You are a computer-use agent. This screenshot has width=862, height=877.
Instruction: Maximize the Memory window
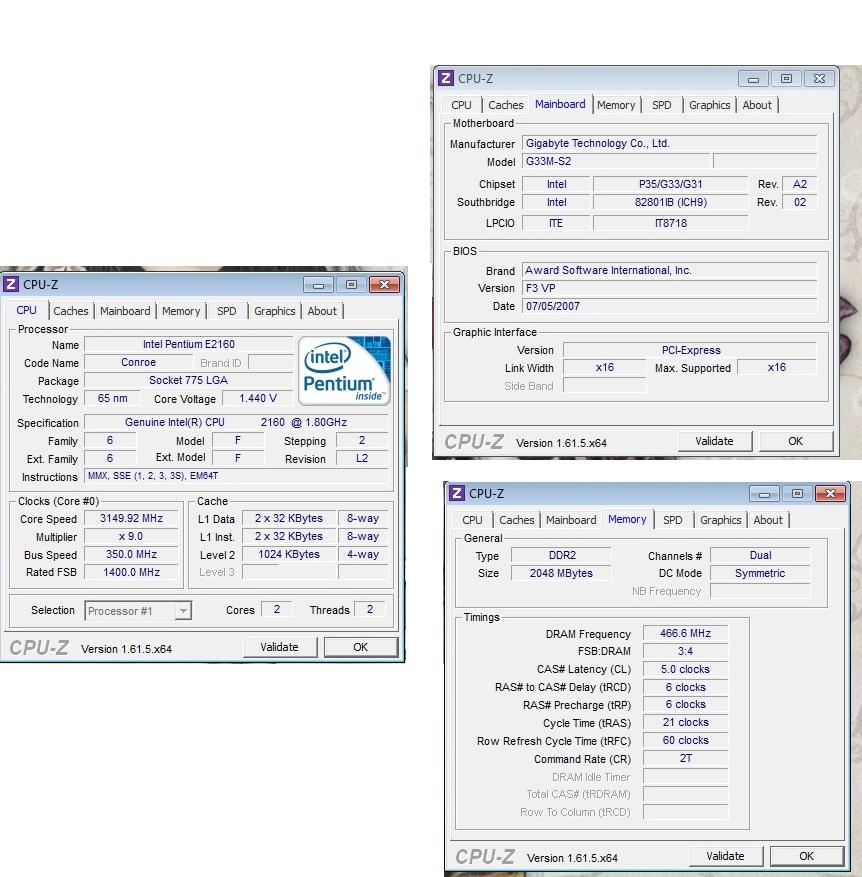point(797,494)
